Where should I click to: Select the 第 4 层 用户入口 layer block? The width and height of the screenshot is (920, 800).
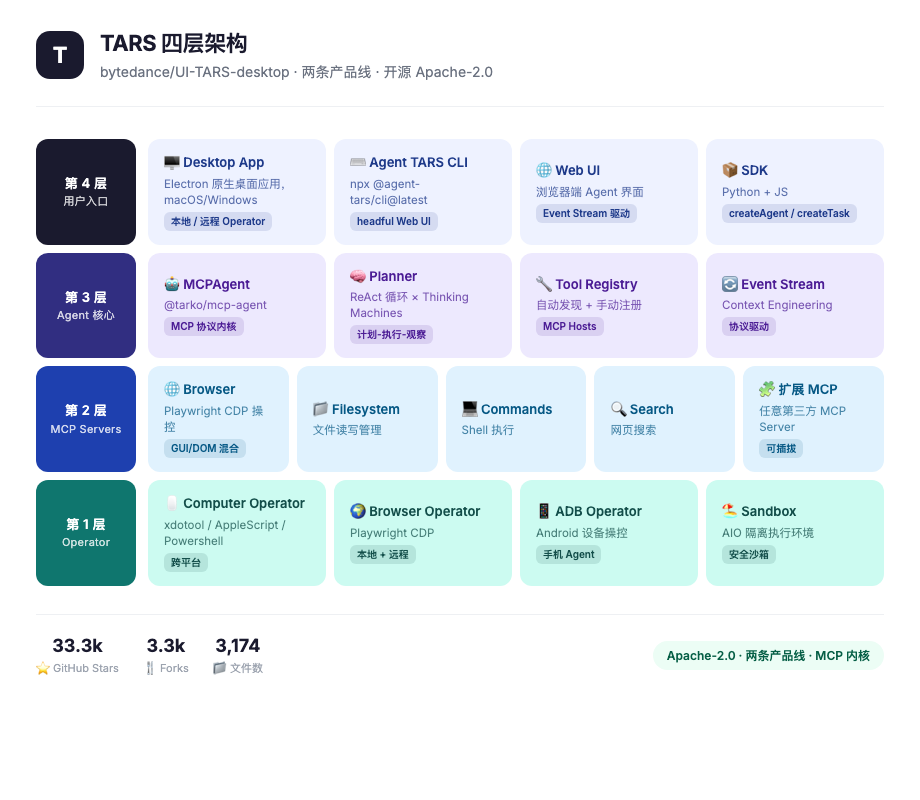(86, 192)
